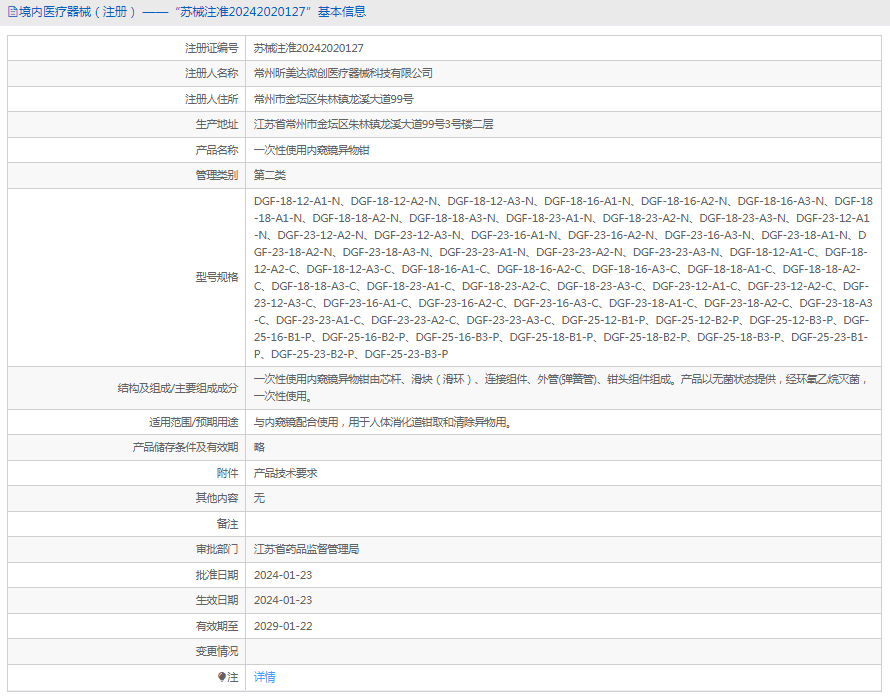Click the 注册人住所 label
The image size is (890, 698).
coord(212,99)
